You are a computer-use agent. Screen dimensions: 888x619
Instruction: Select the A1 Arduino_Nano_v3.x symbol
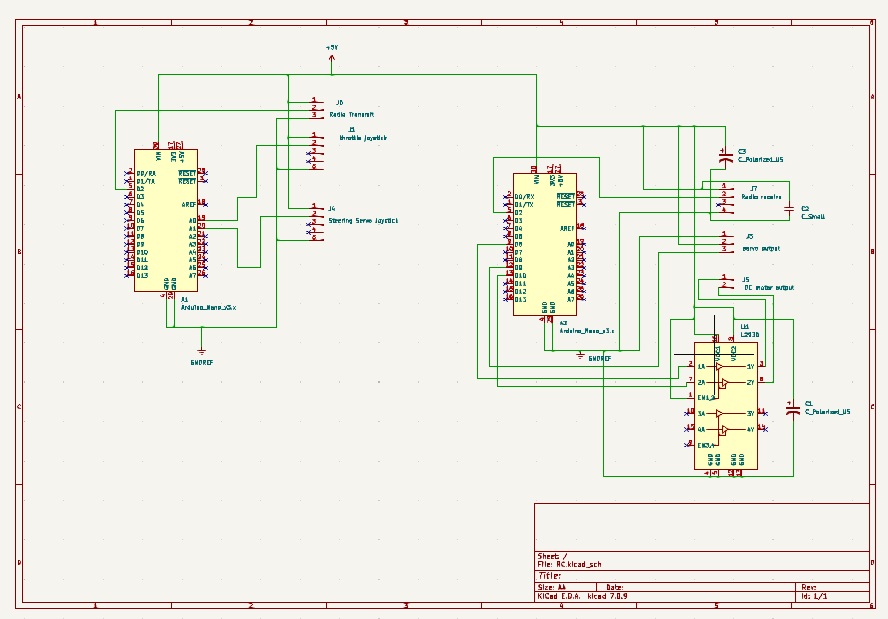[165, 220]
